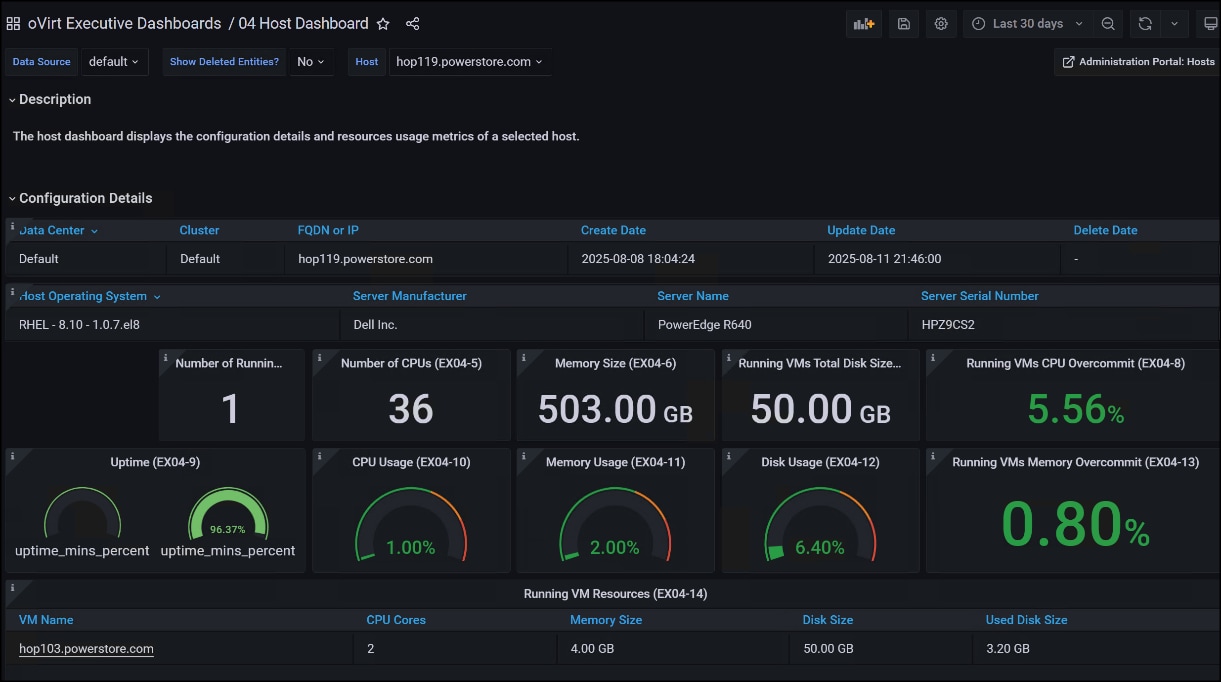Screen dimensions: 1221x682
Task: Click the Memory Size column header in VM table
Action: pos(606,620)
